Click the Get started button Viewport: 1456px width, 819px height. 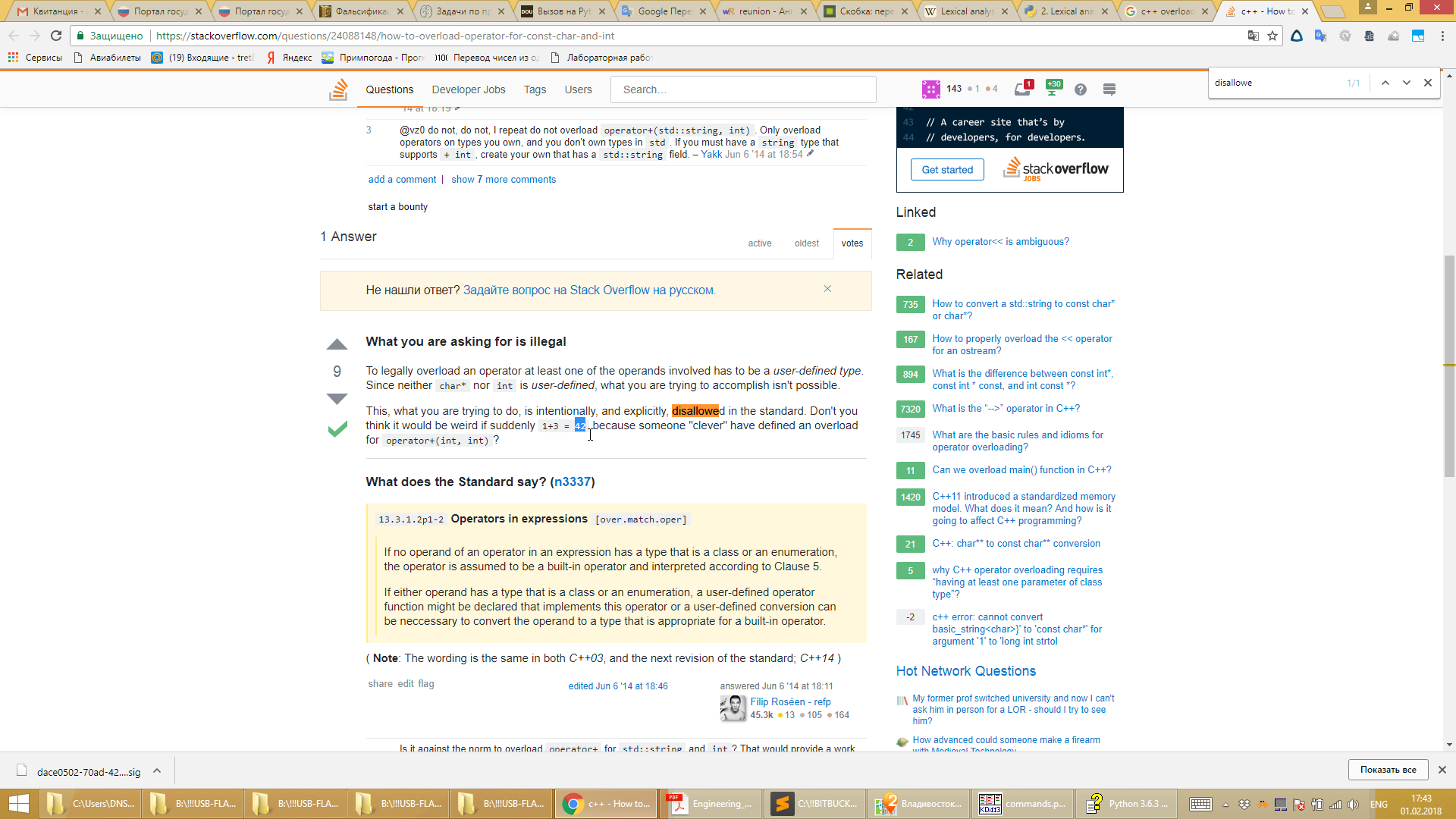pyautogui.click(x=947, y=170)
